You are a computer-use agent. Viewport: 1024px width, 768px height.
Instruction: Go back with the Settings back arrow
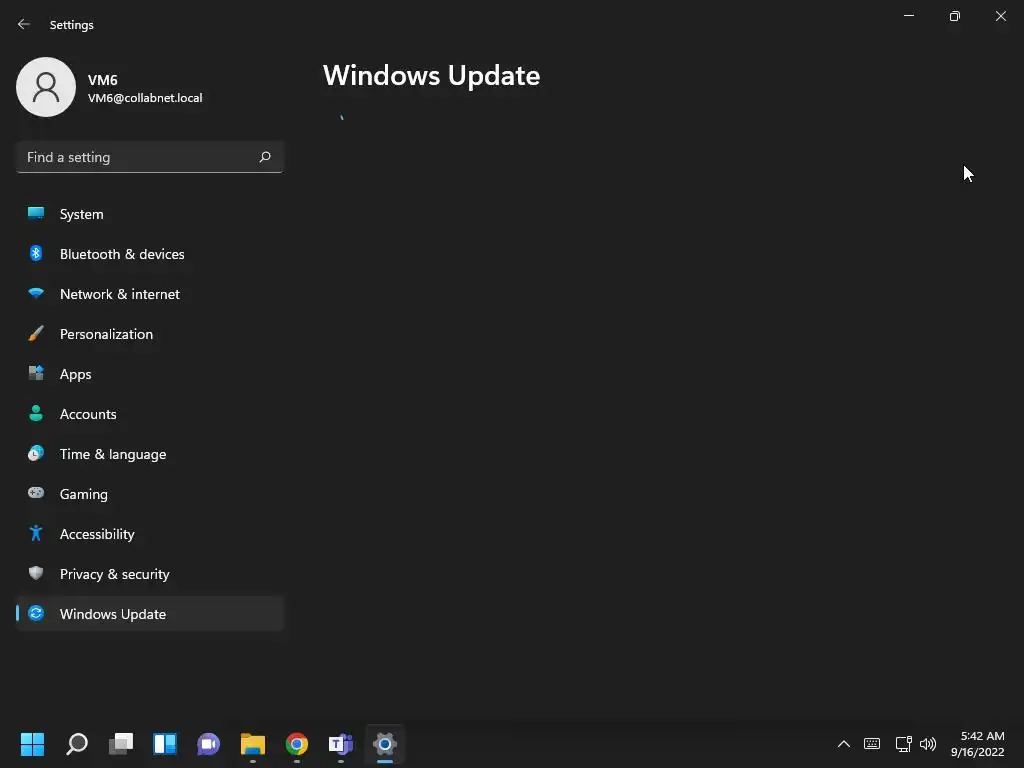coord(24,24)
